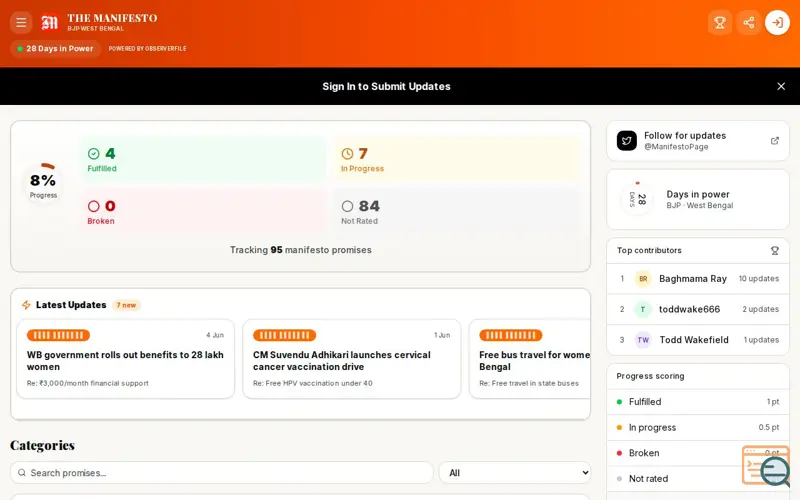Click Sign In to Submit Updates
Viewport: 800px width, 500px height.
click(x=386, y=86)
